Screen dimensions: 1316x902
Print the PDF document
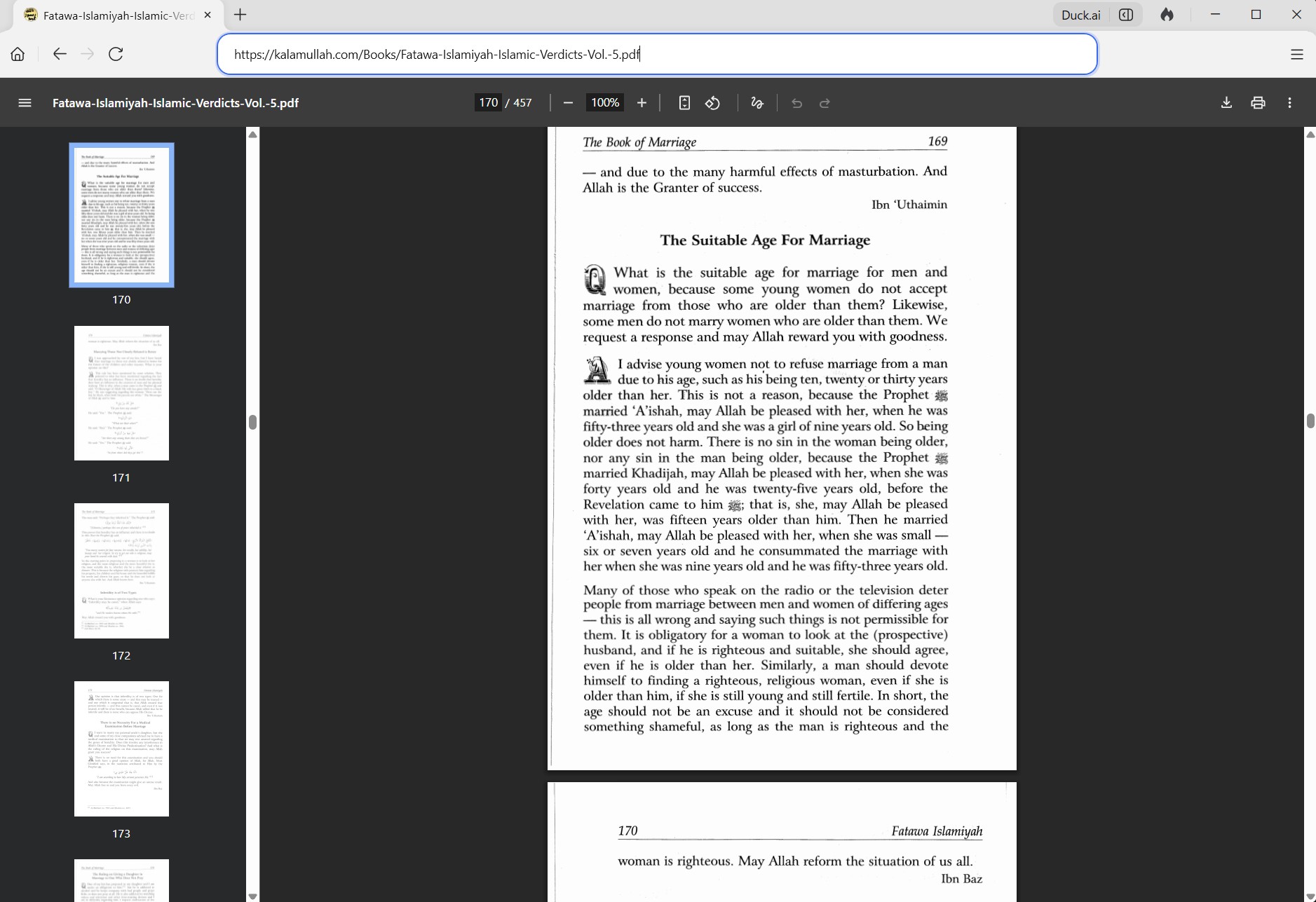tap(1258, 103)
